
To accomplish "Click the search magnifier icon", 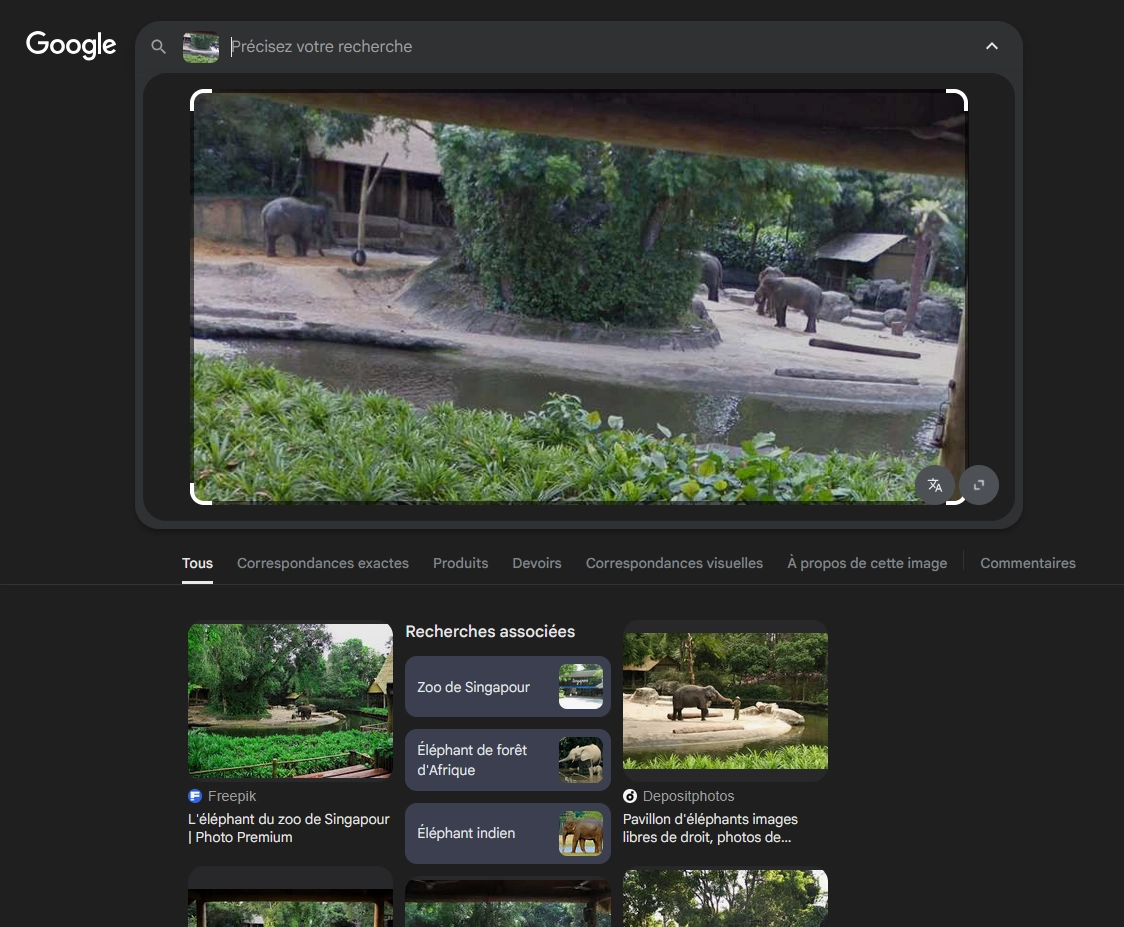I will [x=158, y=46].
